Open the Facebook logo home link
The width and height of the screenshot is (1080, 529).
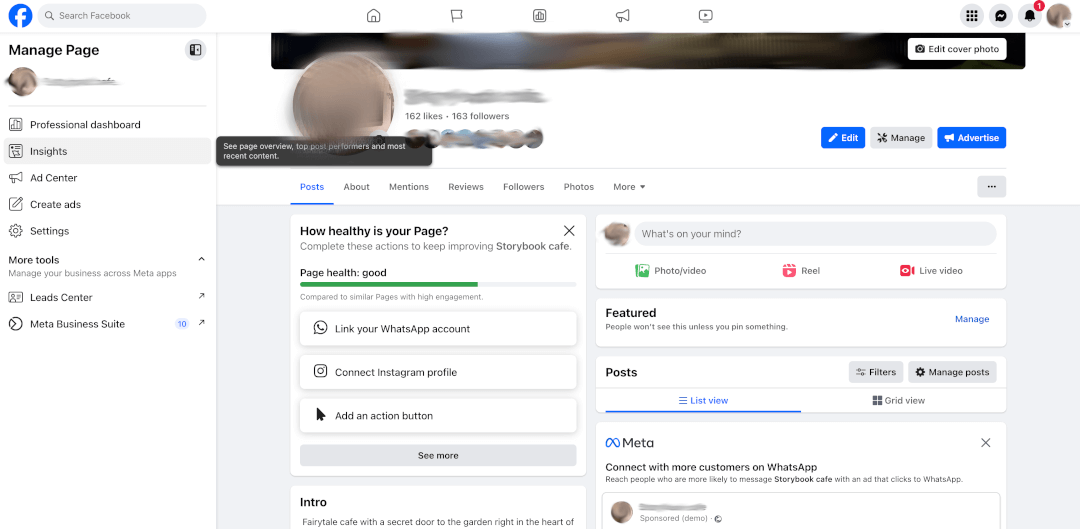(x=20, y=15)
